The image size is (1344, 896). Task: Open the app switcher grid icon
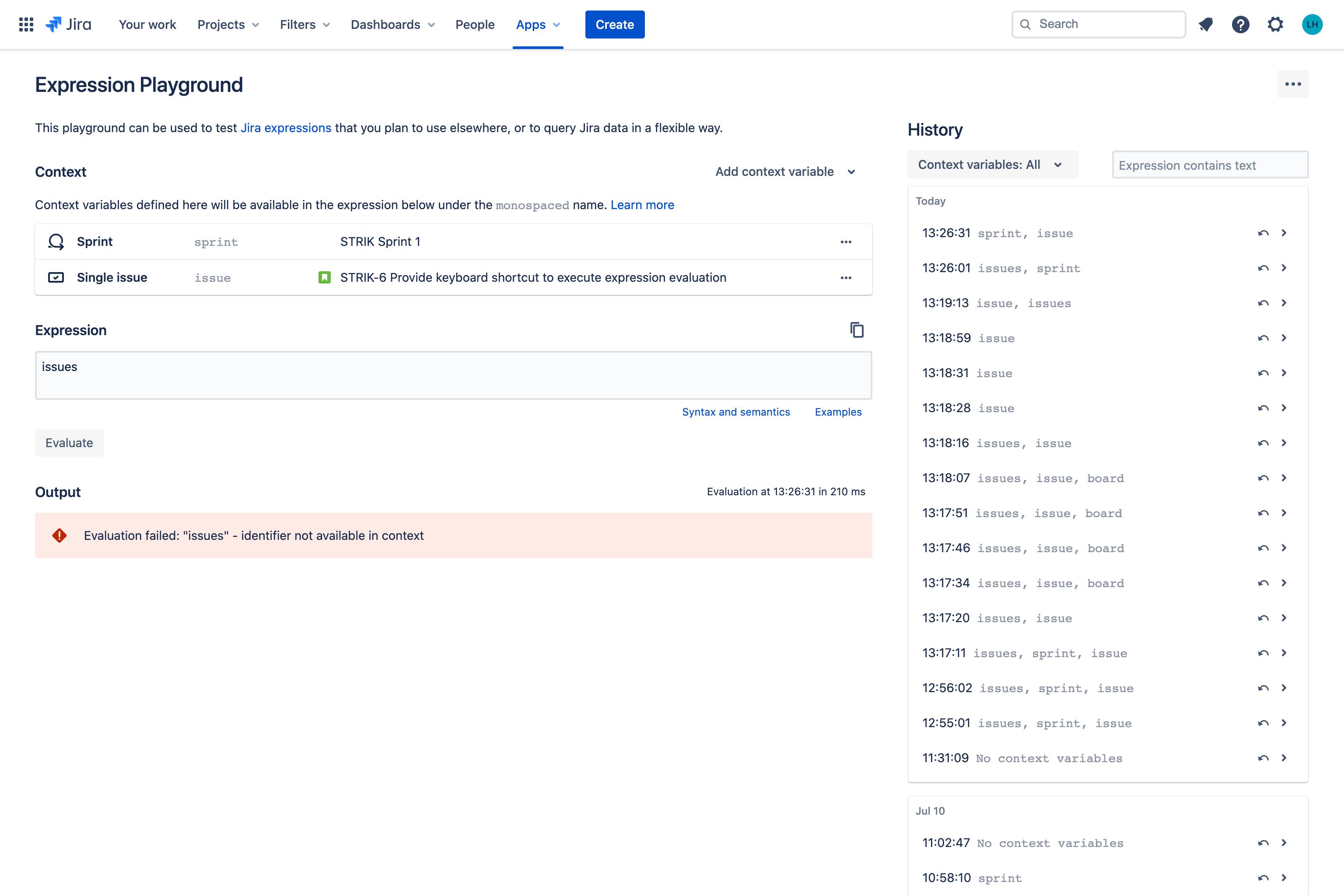(26, 24)
